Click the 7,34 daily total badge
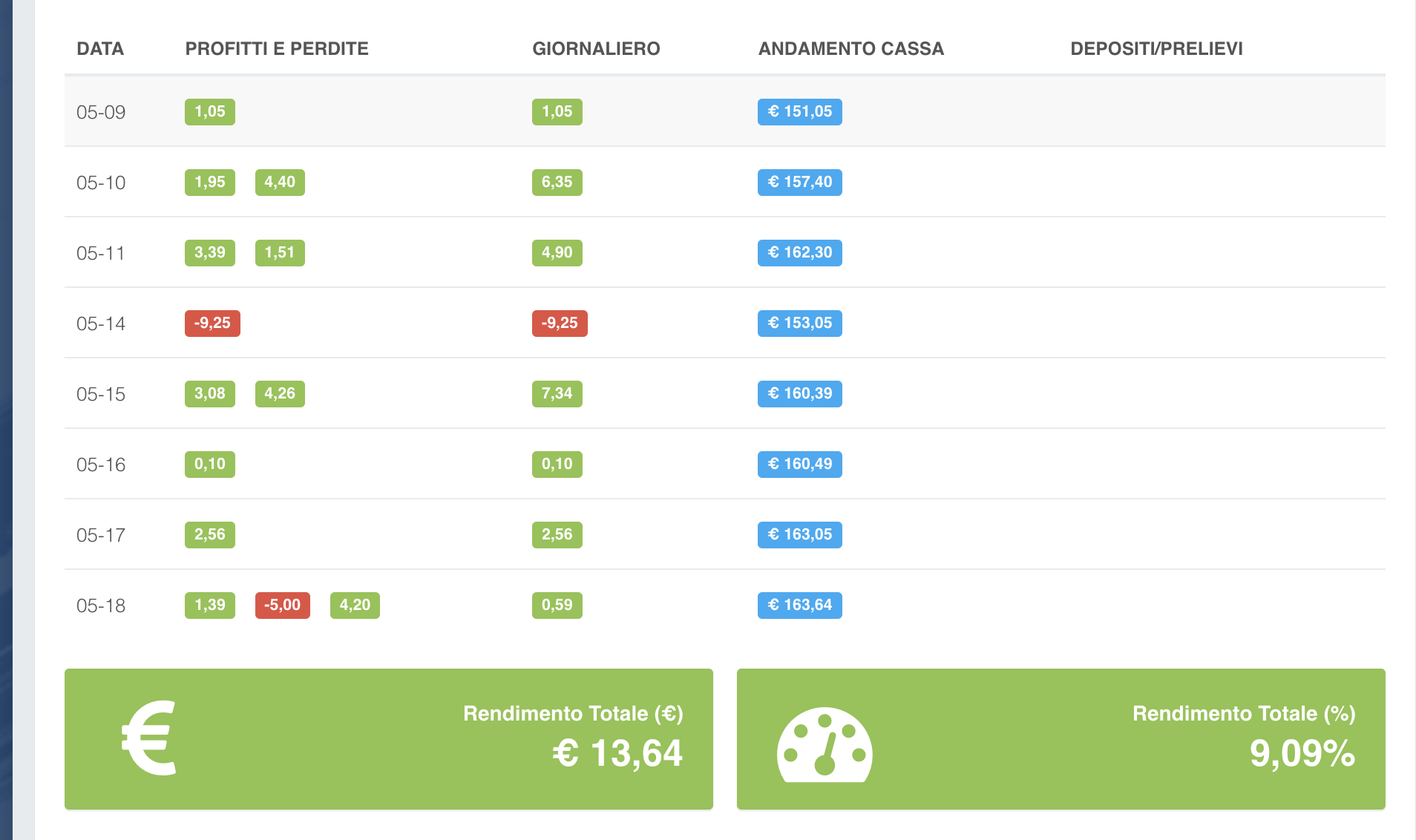This screenshot has width=1416, height=840. (x=557, y=394)
